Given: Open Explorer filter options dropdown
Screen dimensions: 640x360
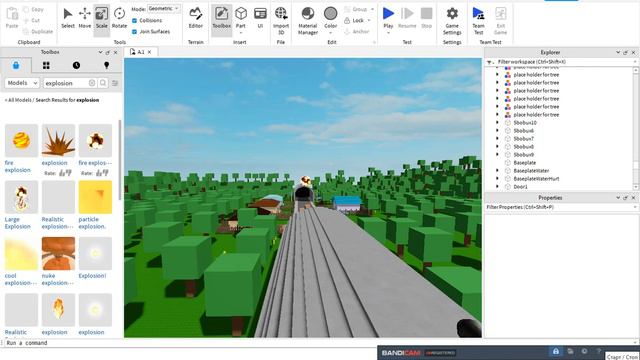Looking at the screenshot, I should click(489, 62).
